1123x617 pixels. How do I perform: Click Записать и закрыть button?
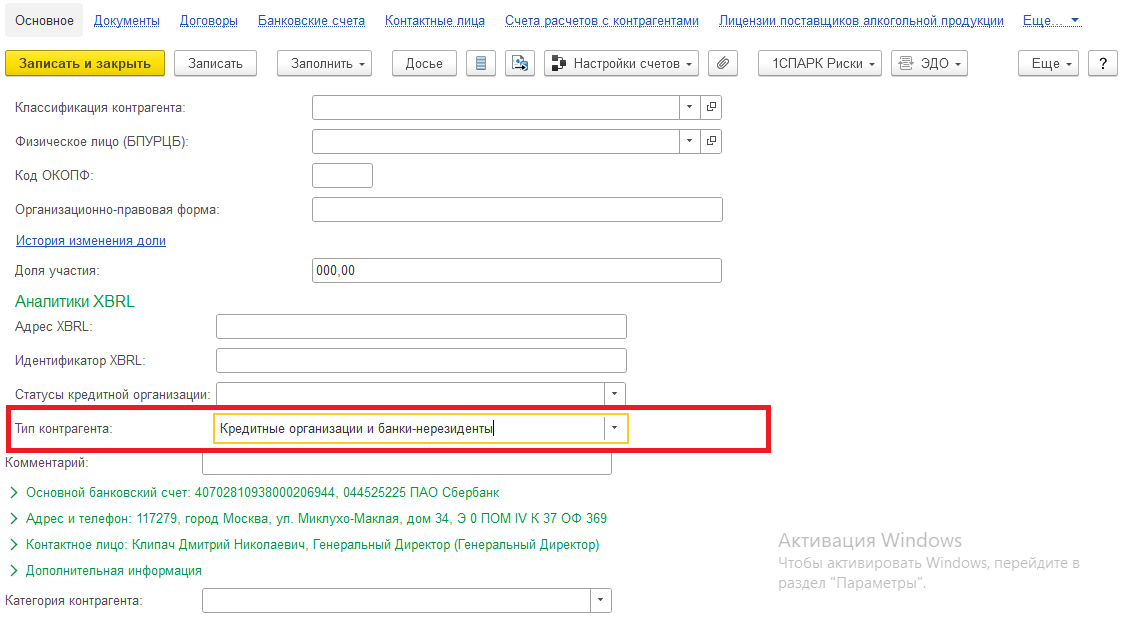point(84,63)
